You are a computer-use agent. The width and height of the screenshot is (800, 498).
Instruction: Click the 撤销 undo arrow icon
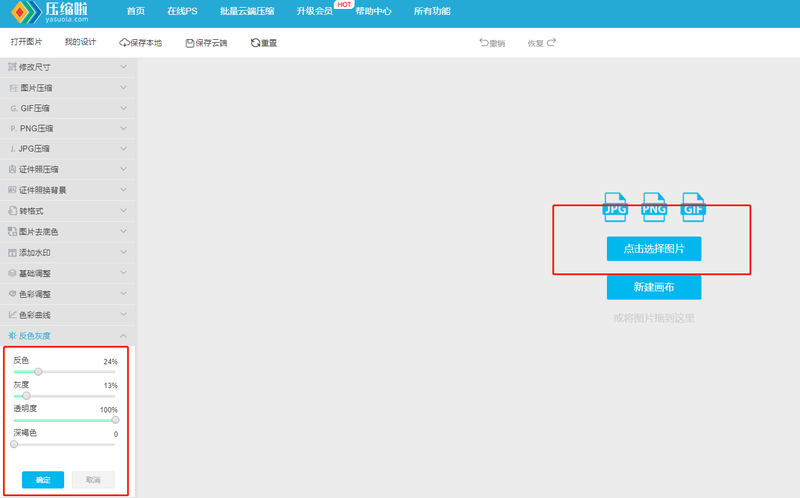pyautogui.click(x=484, y=43)
